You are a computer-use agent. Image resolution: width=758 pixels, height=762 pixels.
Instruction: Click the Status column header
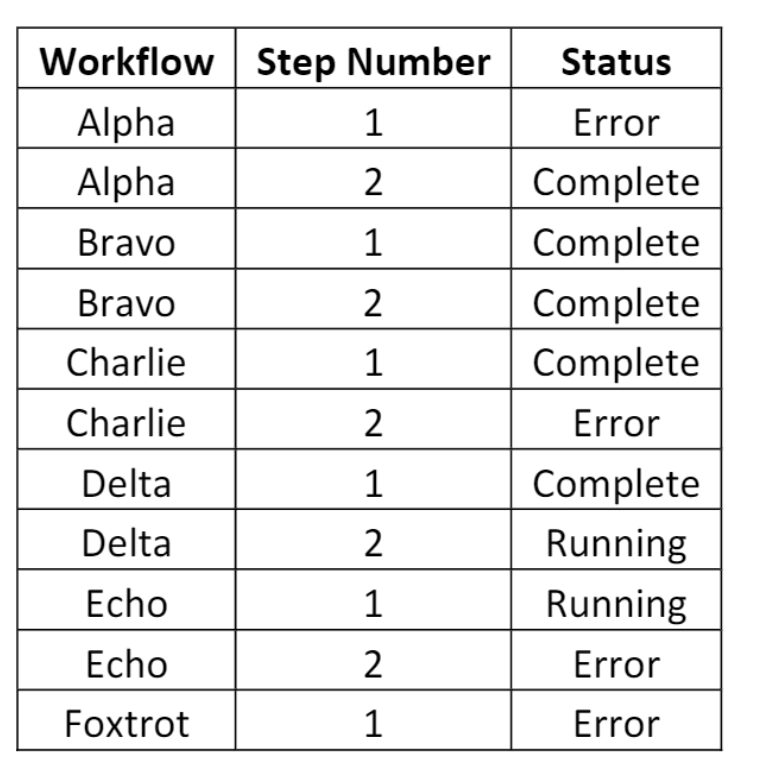616,58
